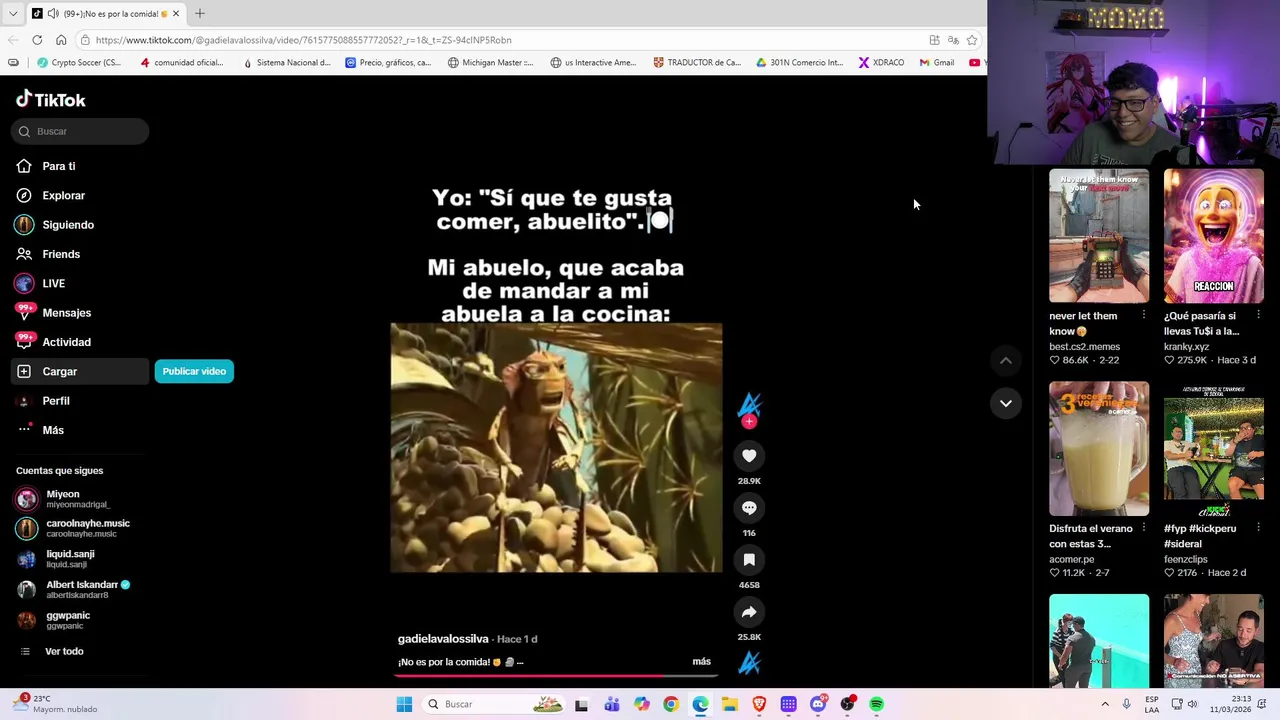Open #fyp #kickperu video thumbnail

coord(1214,449)
